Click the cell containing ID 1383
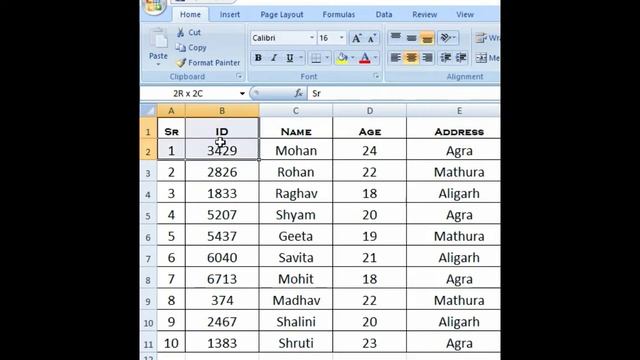Screen dimensions: 640x360 click(222, 343)
